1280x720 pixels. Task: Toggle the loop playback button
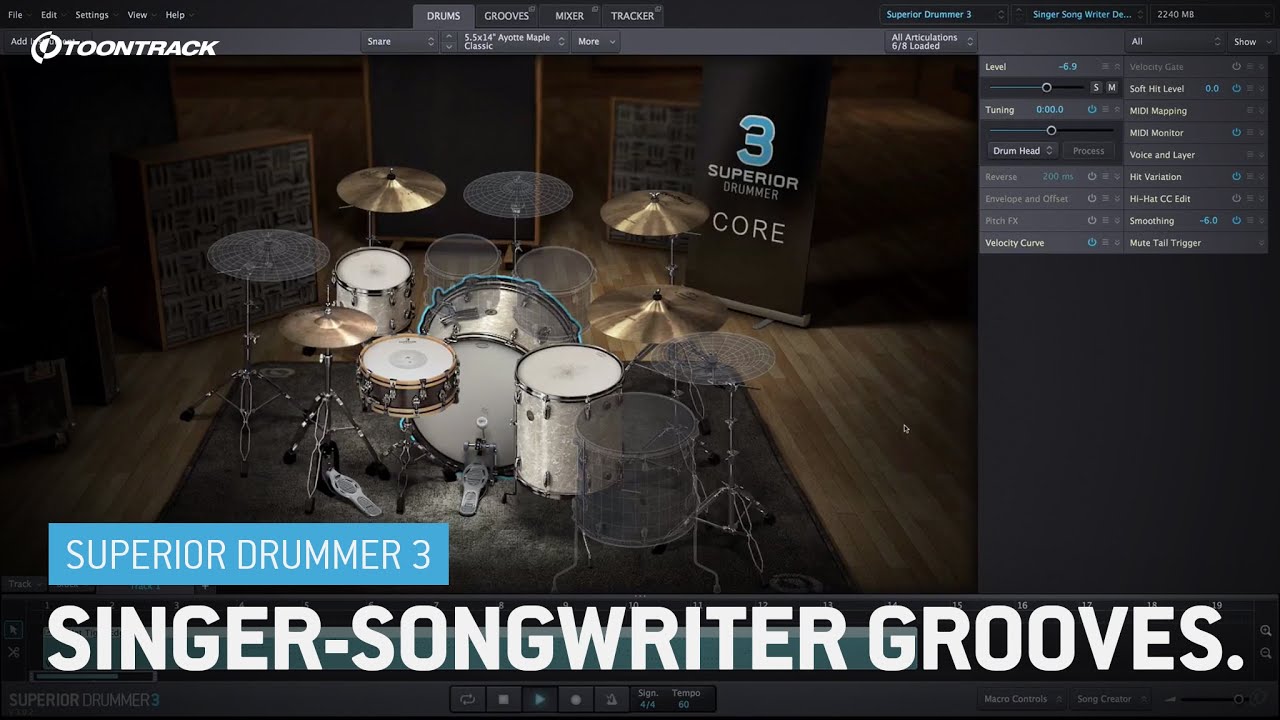(467, 700)
